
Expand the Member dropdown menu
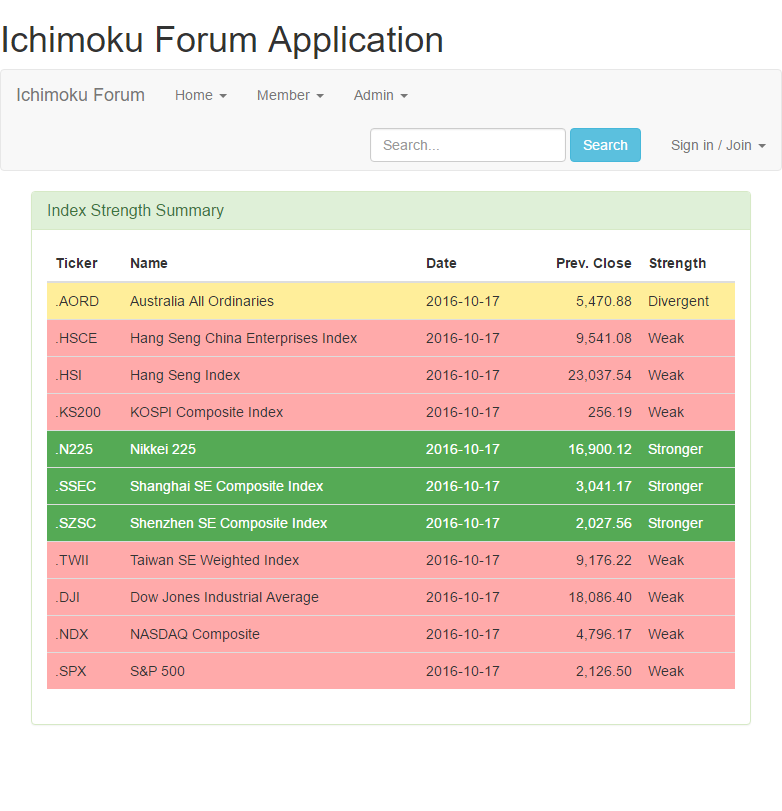pyautogui.click(x=289, y=95)
